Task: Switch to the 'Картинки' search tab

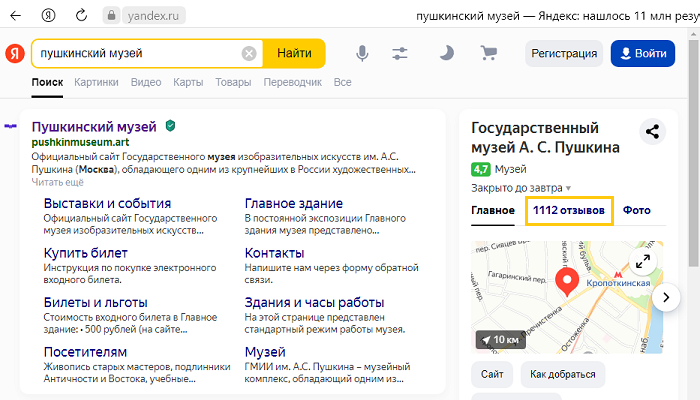Action: click(96, 82)
